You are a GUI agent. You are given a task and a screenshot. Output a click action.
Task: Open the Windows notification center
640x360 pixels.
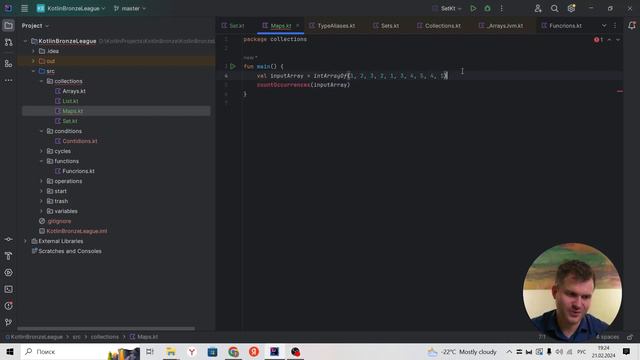coord(627,351)
